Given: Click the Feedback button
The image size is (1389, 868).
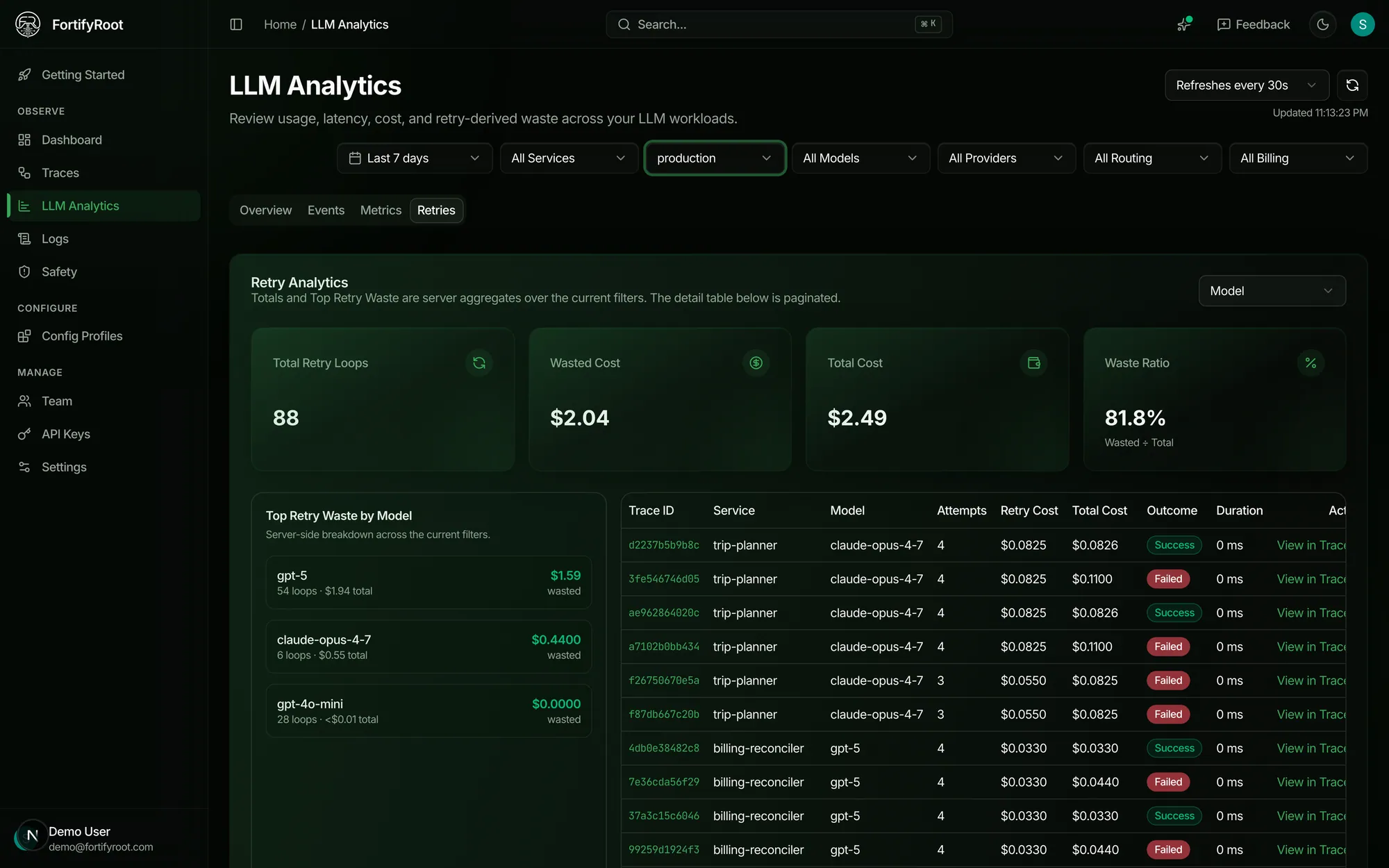Looking at the screenshot, I should pos(1254,24).
